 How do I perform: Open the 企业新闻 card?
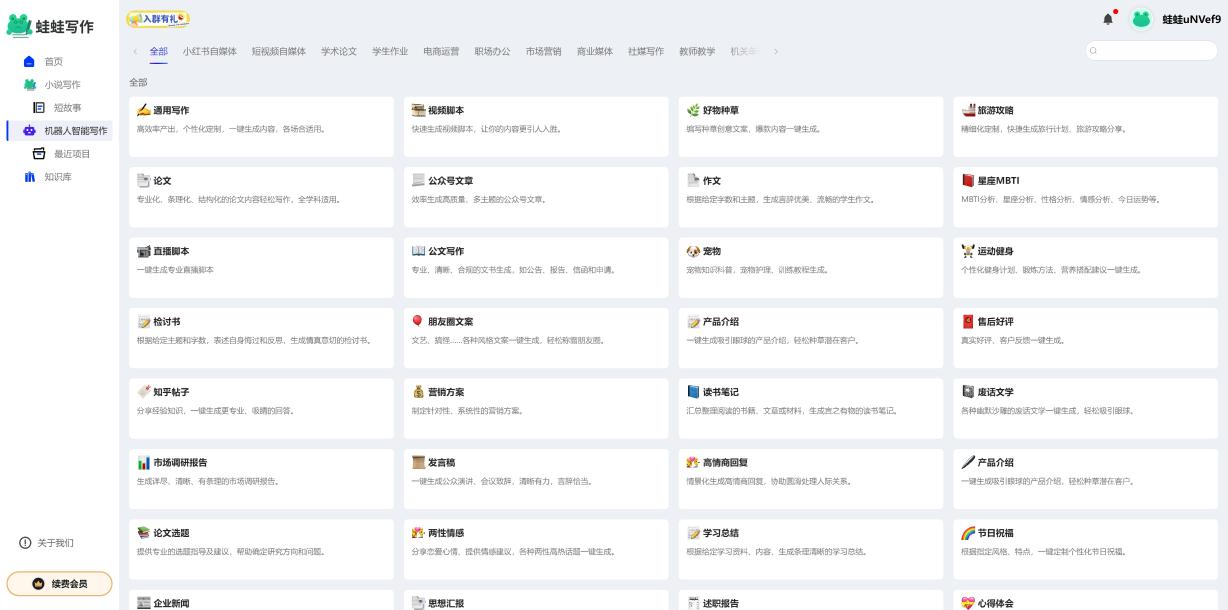262,599
